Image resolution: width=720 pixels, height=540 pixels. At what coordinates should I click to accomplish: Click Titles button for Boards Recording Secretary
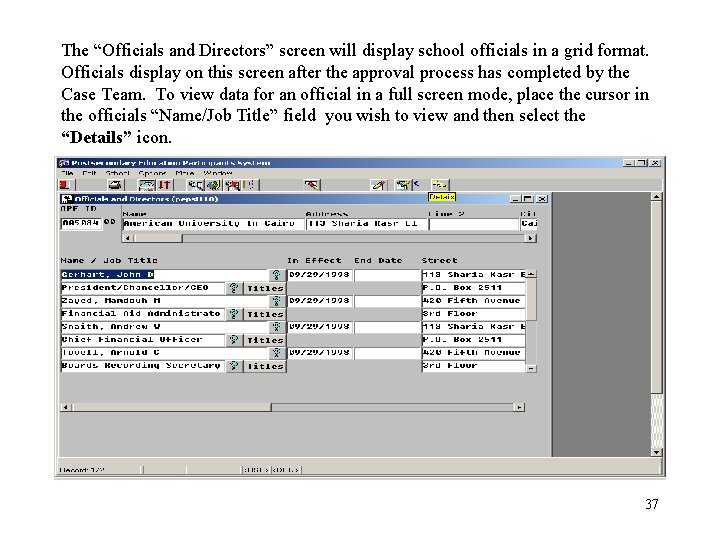[264, 366]
